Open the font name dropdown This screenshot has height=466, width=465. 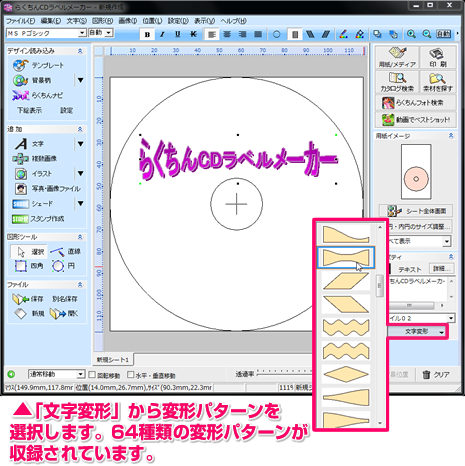point(82,33)
